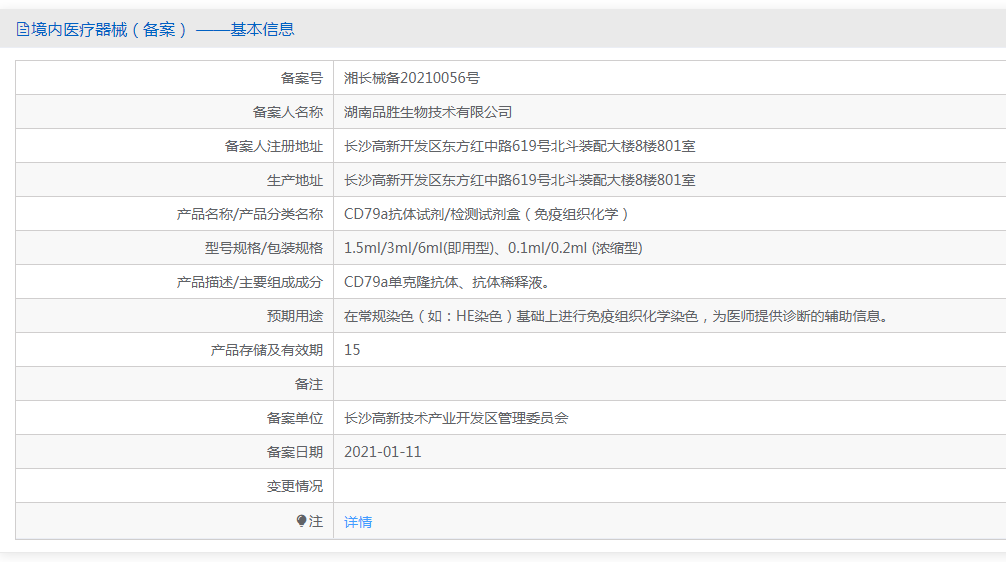Select the filing number 湘长械备20210056号

coord(412,78)
